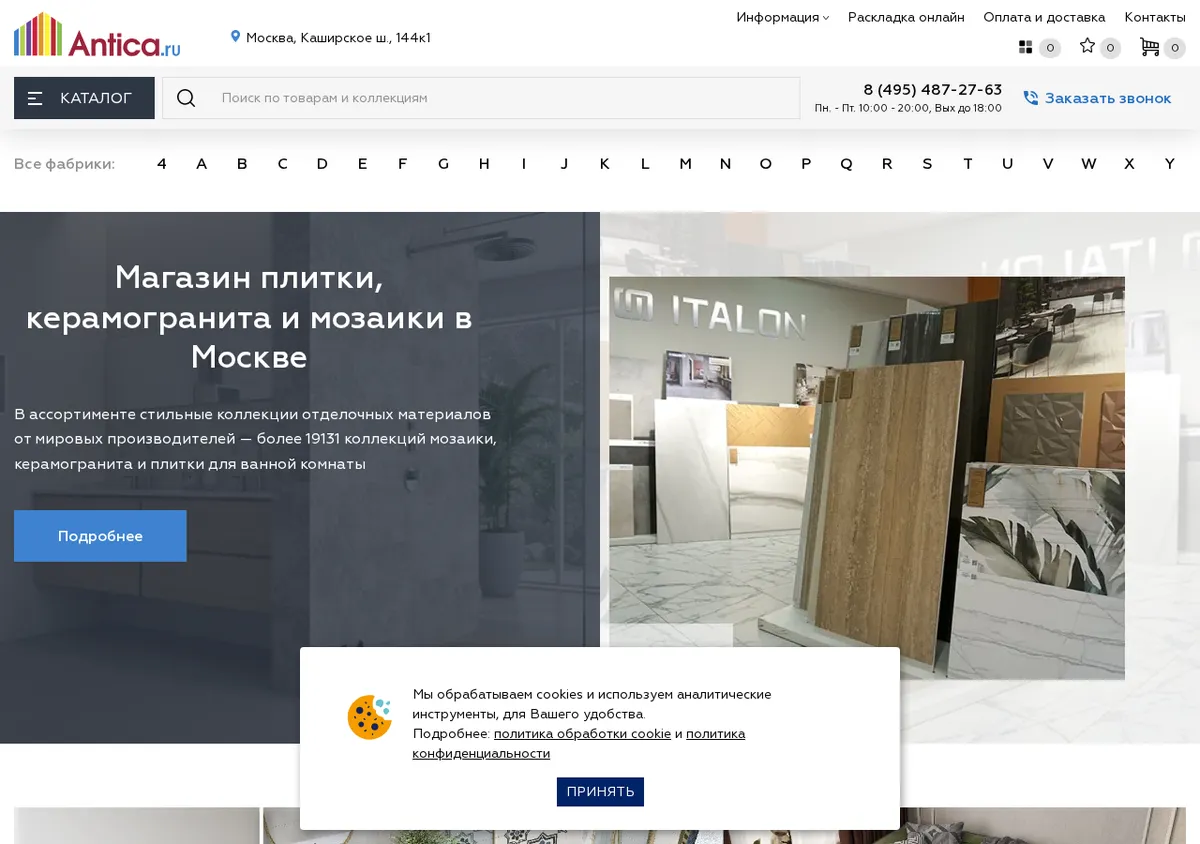Open the product comparison icon
Screen dimensions: 1200x844
(1025, 47)
